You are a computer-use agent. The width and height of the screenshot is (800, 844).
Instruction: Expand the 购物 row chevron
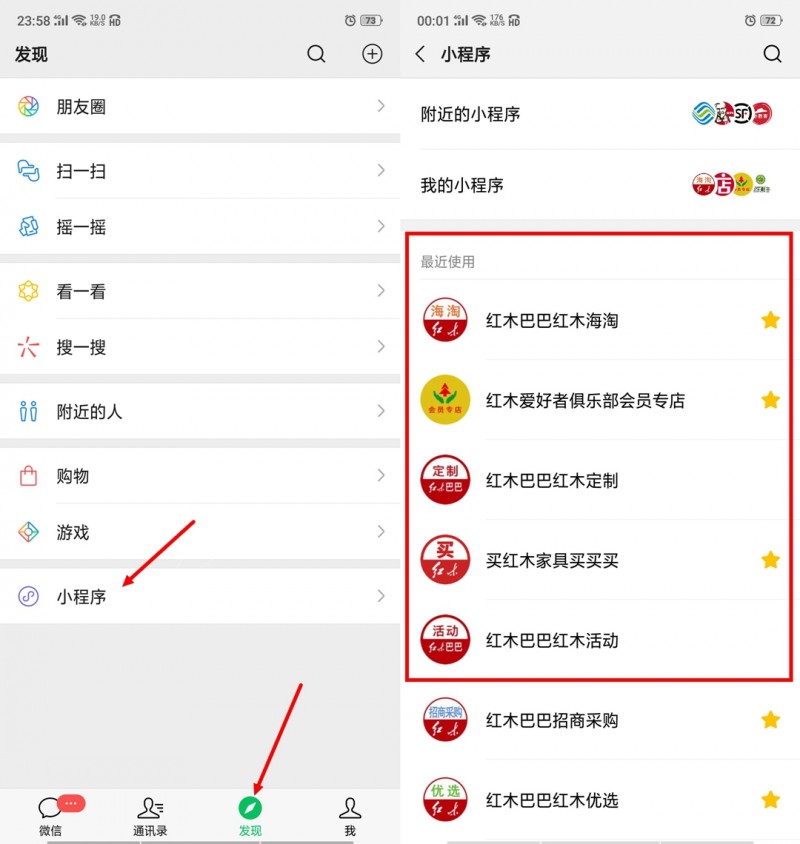pos(381,475)
